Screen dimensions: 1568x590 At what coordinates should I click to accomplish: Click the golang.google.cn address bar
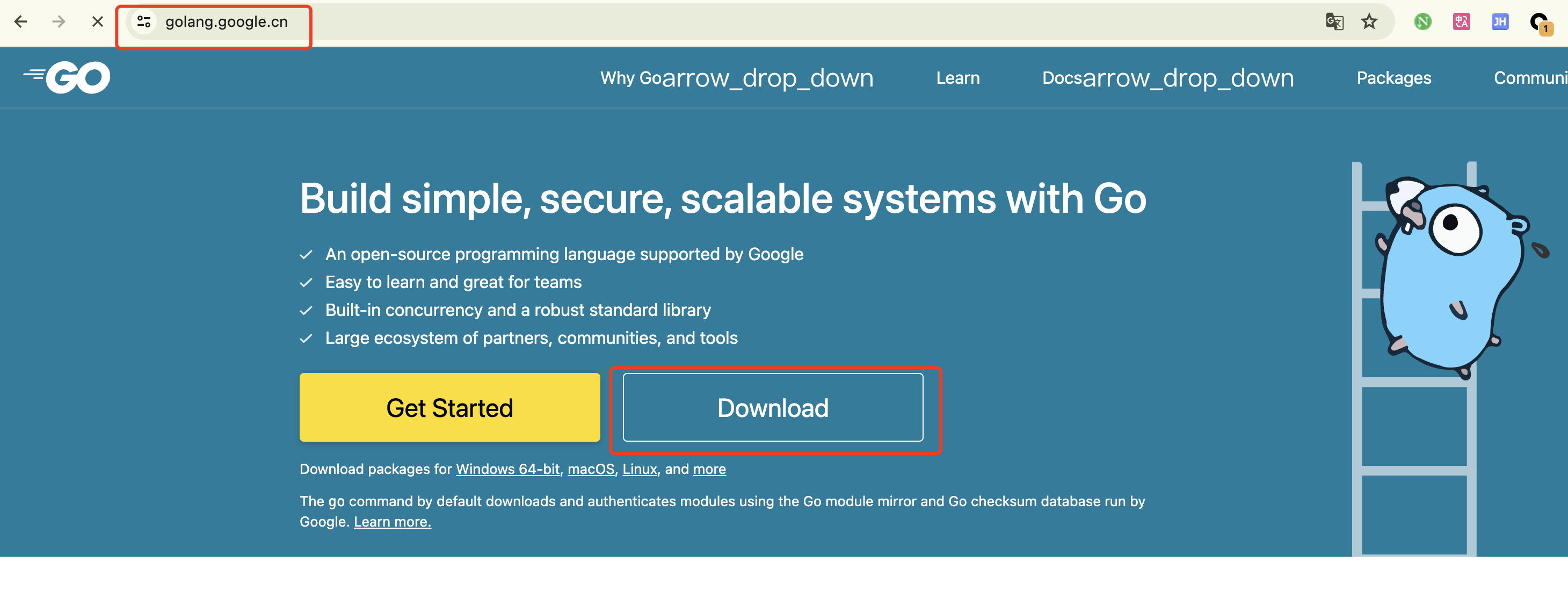click(x=227, y=22)
